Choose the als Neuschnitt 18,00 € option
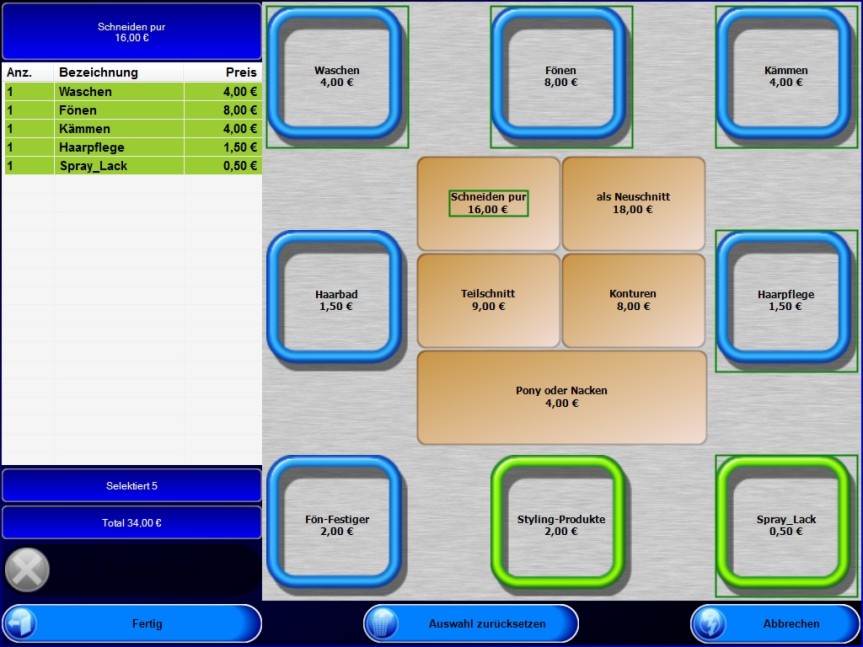Screen dimensions: 863x647 point(633,204)
